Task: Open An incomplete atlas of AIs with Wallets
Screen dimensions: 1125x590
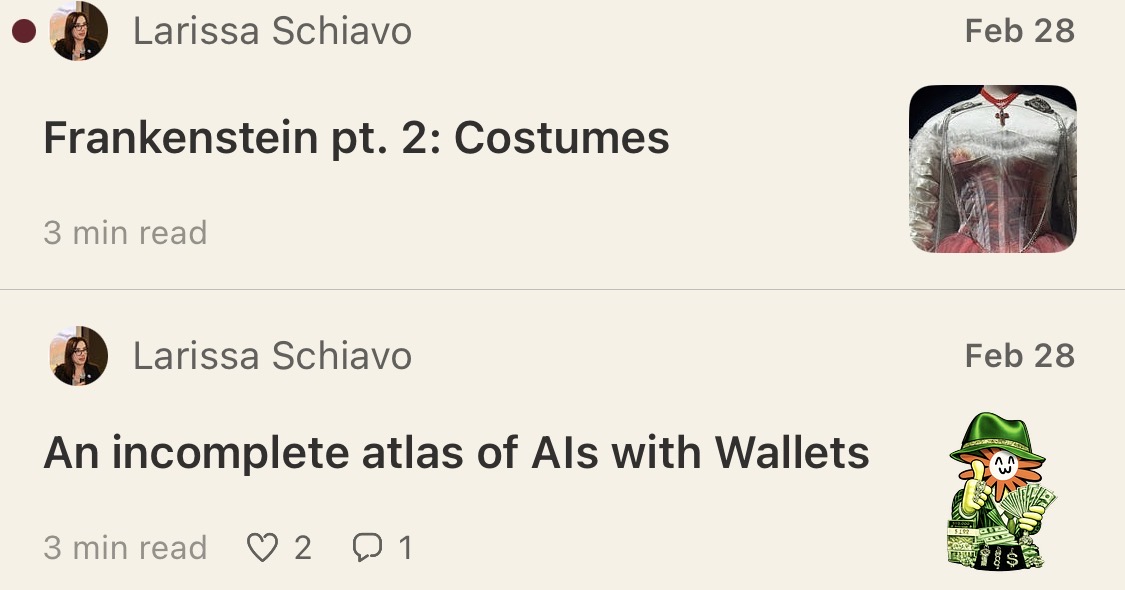Action: tap(456, 454)
